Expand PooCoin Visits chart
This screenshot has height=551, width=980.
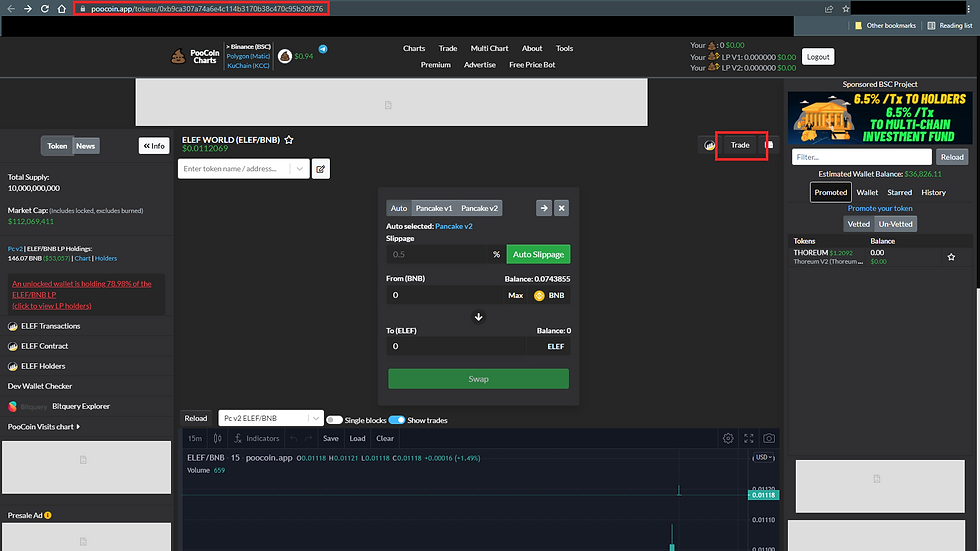[44, 427]
